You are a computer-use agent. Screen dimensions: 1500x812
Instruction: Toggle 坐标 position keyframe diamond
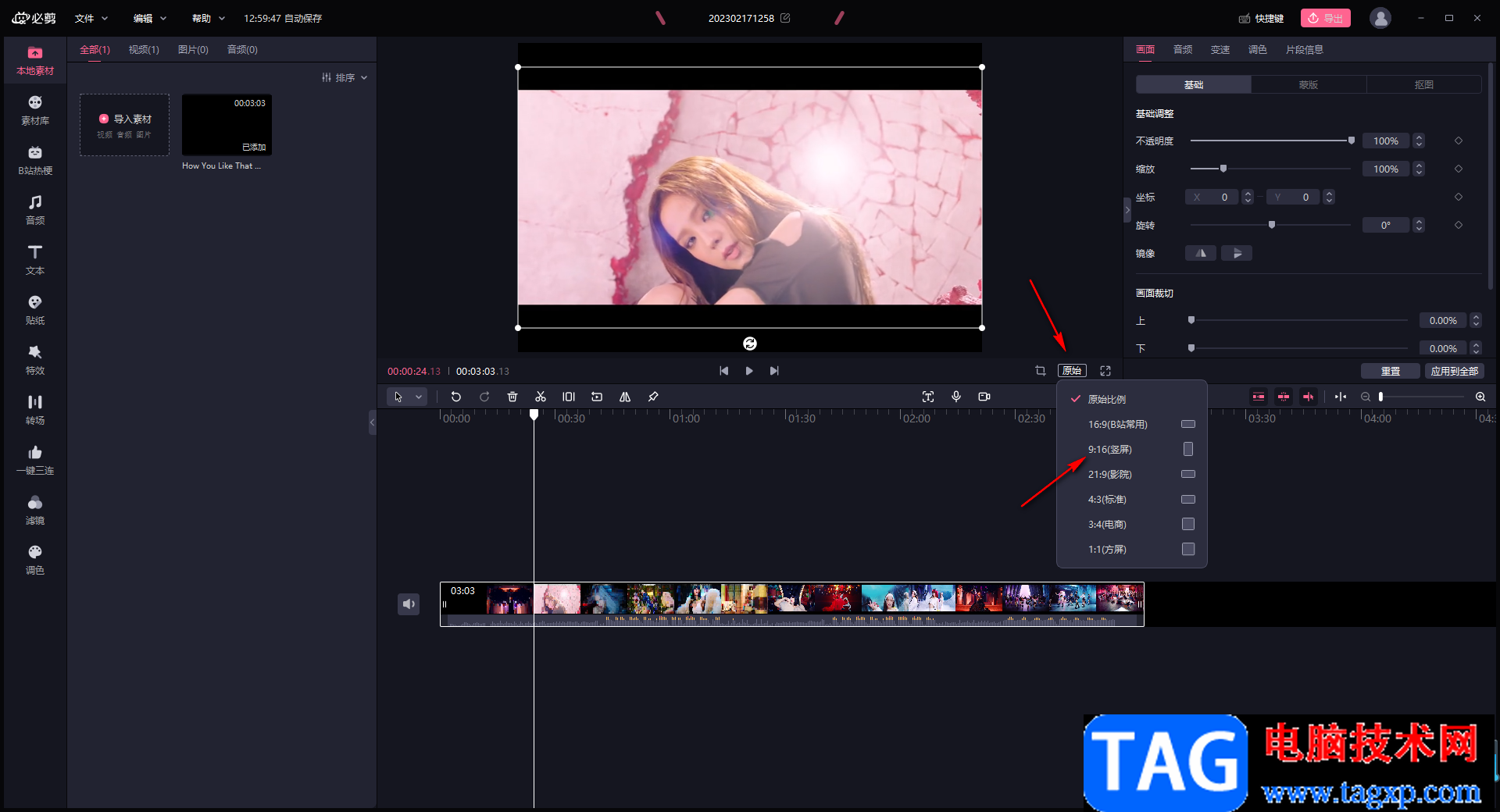tap(1459, 197)
